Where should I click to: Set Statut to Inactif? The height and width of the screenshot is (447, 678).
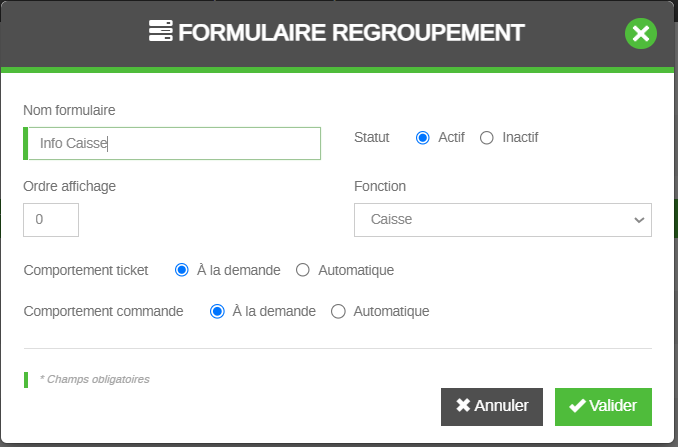(487, 137)
